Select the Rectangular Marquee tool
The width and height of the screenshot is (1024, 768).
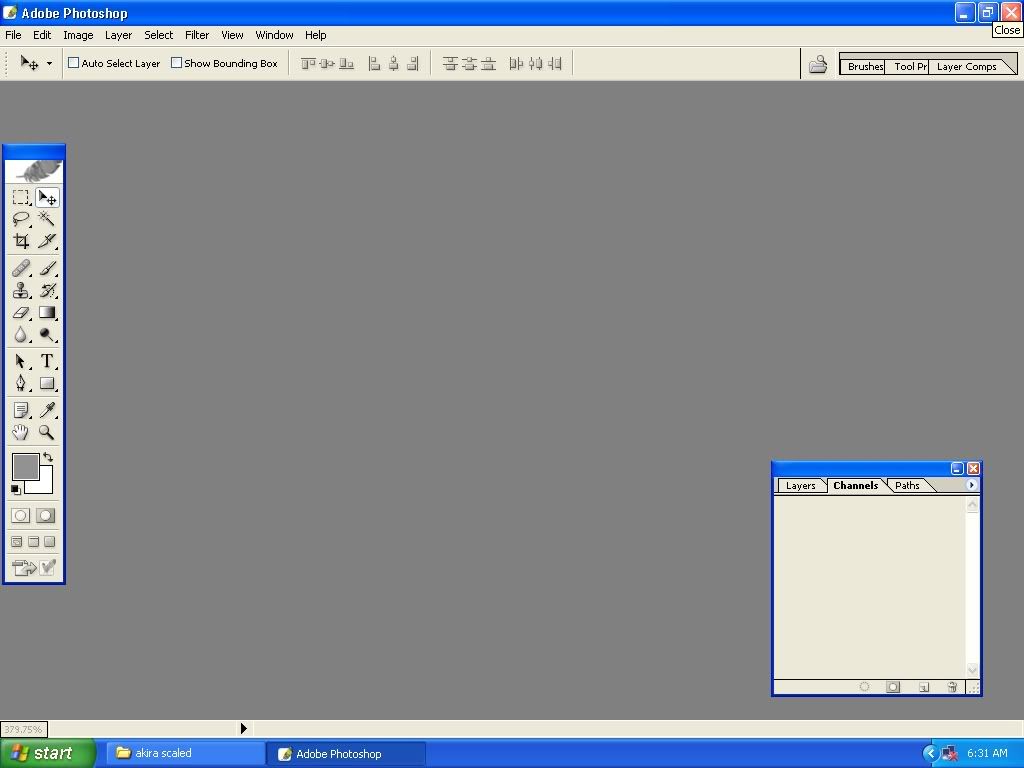point(20,198)
